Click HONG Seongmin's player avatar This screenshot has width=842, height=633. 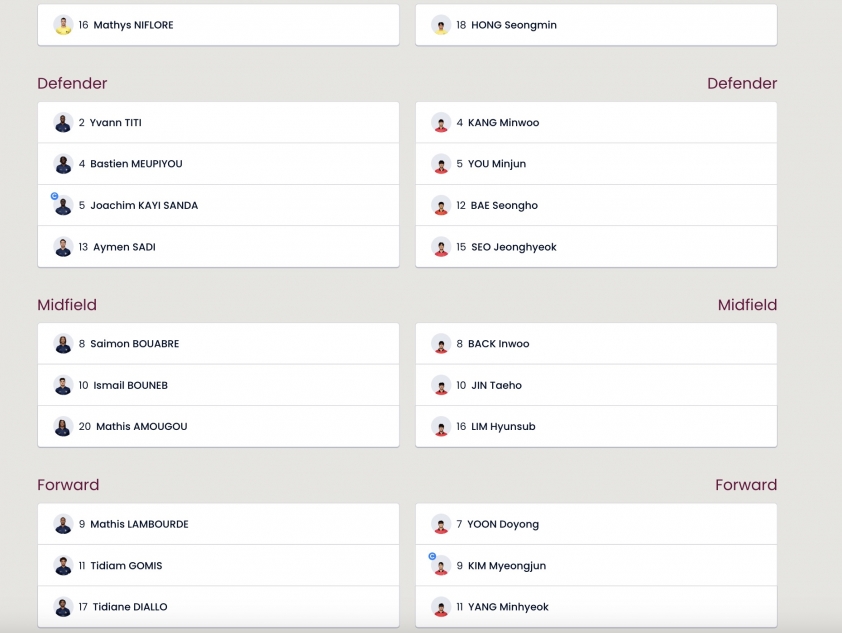(441, 25)
